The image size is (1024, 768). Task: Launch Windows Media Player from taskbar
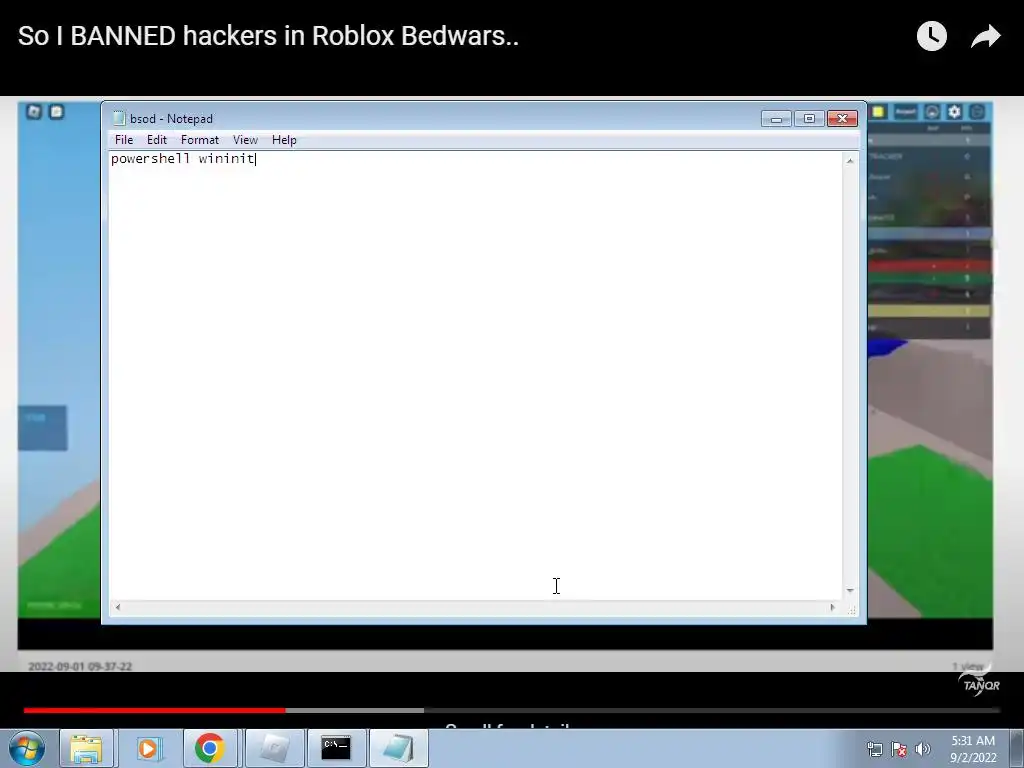tap(148, 748)
